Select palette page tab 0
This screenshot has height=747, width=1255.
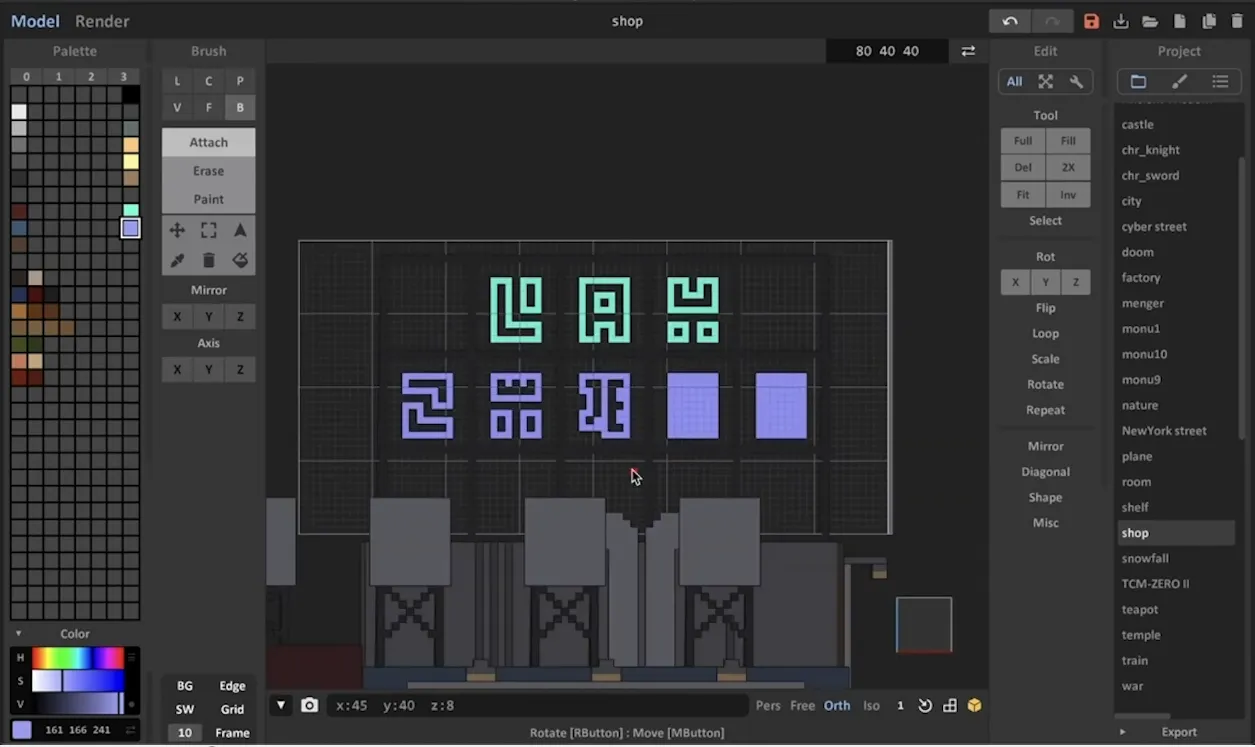(x=26, y=77)
